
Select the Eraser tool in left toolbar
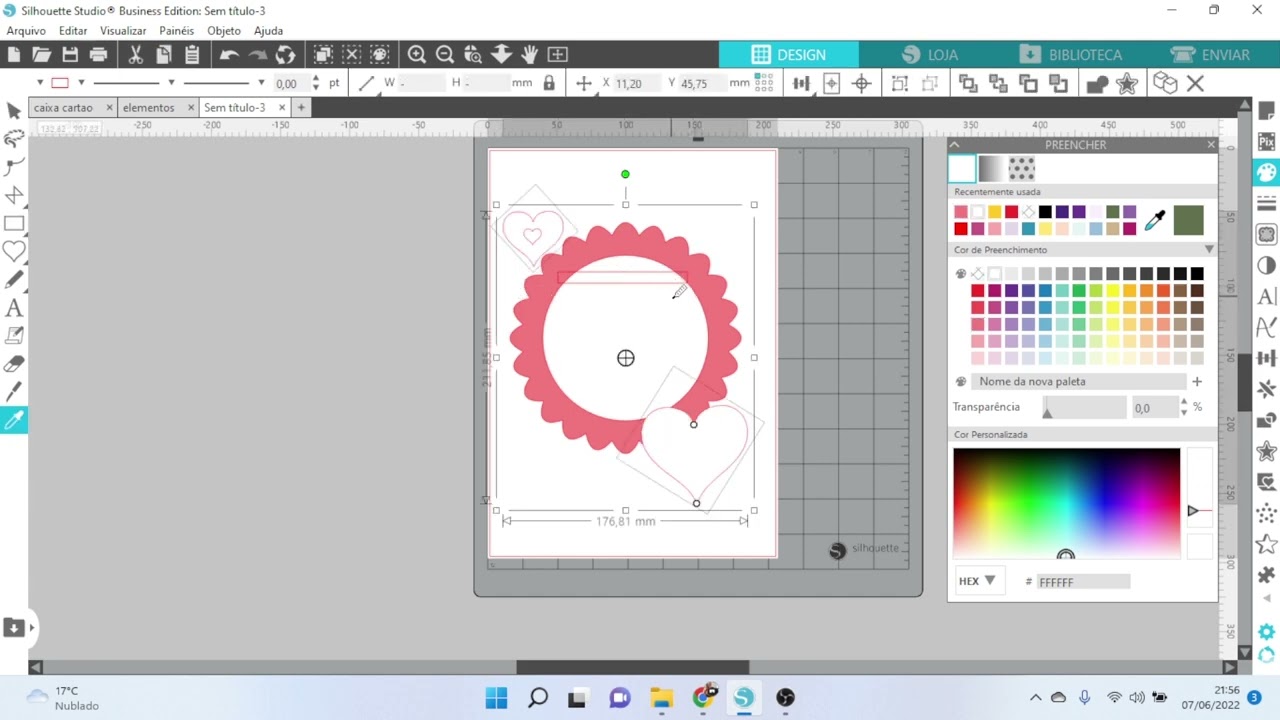tap(14, 364)
